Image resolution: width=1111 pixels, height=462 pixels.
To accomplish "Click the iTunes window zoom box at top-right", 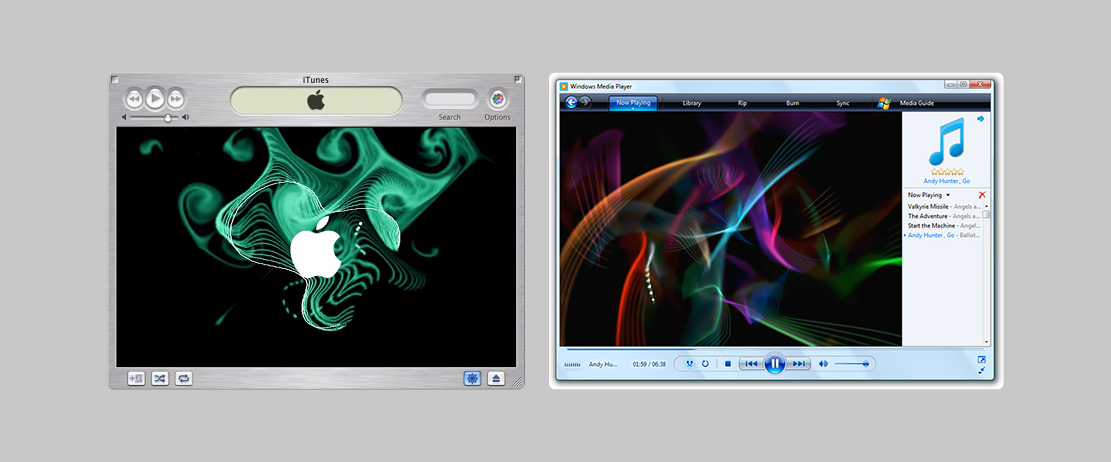I will pyautogui.click(x=519, y=79).
